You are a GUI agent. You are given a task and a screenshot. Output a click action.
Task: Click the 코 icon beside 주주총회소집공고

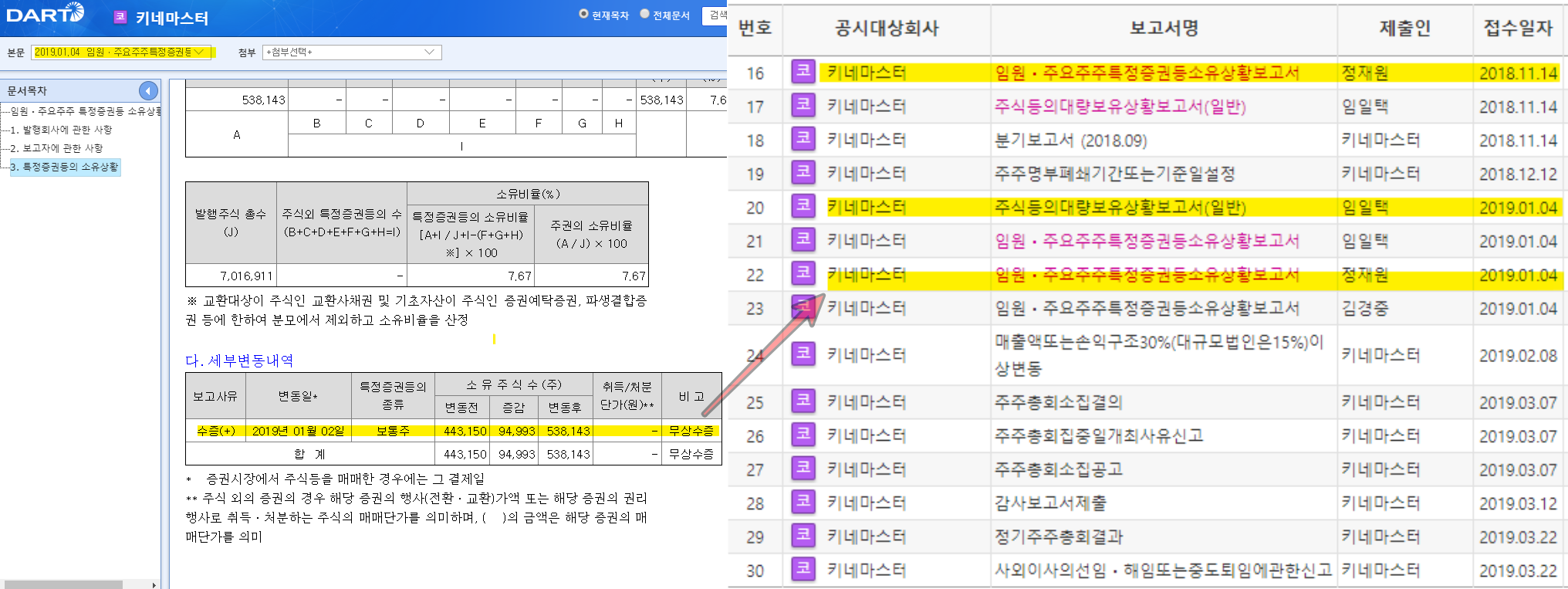pos(803,469)
